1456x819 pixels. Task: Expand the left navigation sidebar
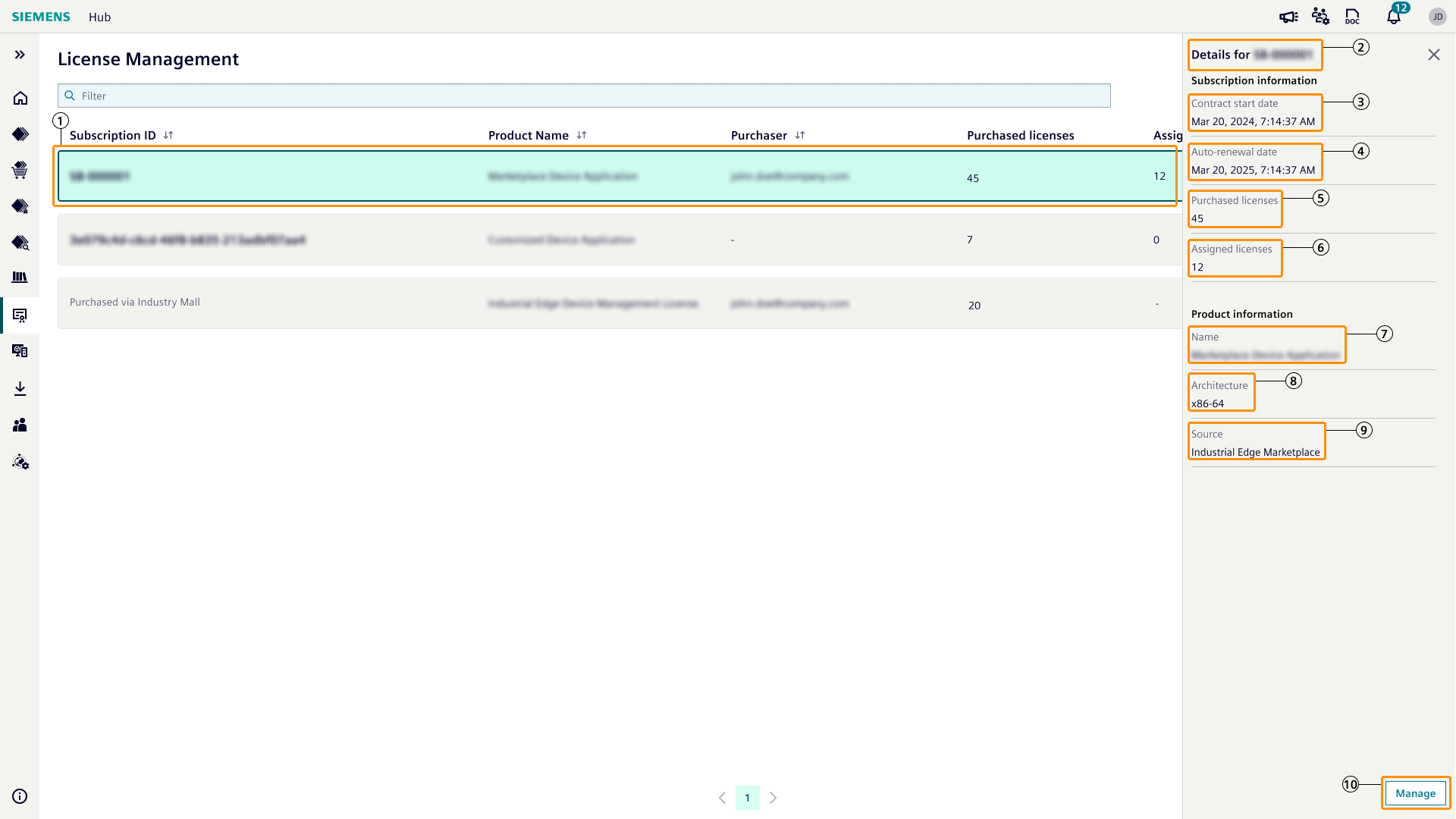[x=20, y=55]
